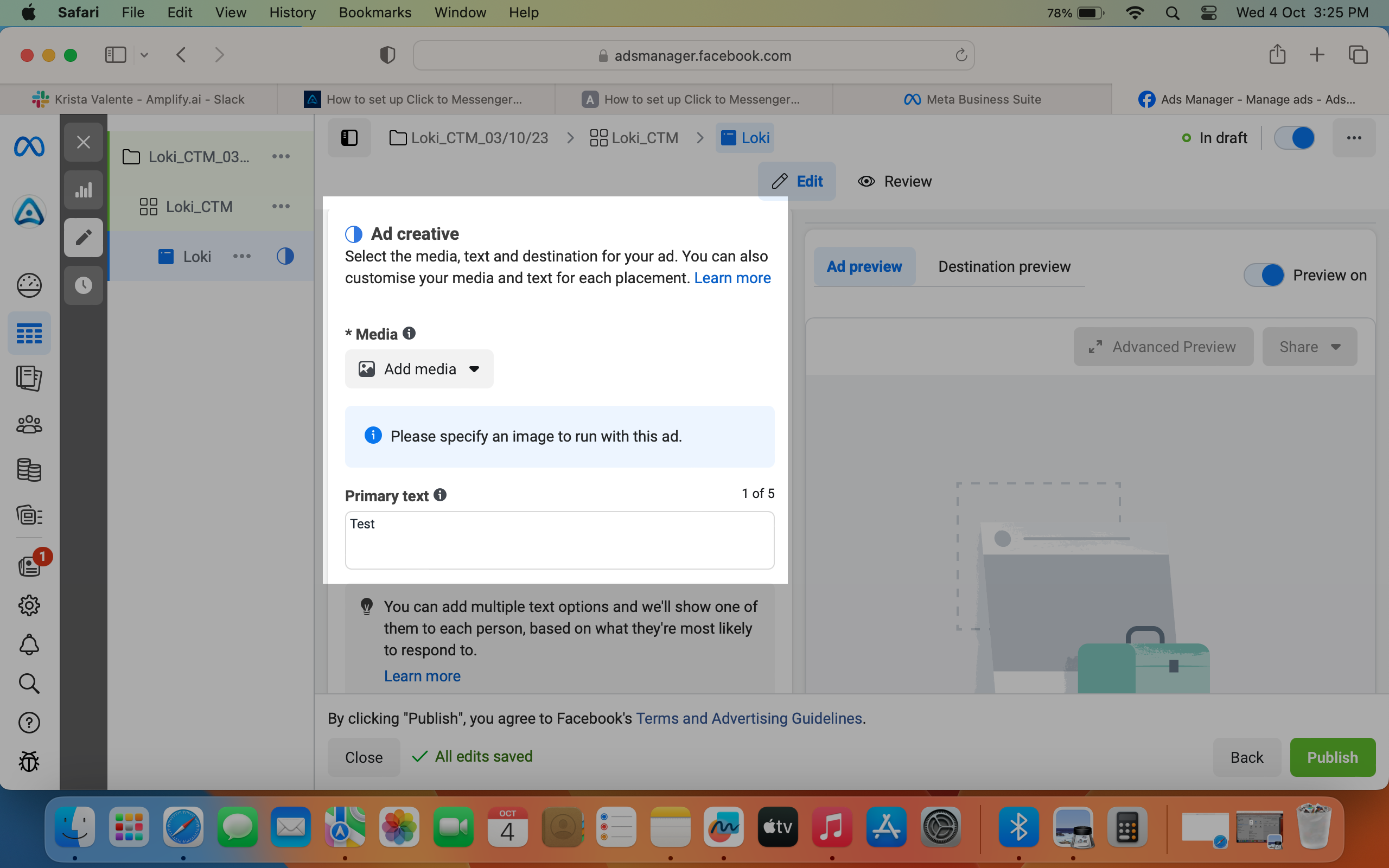Open the Share dropdown in preview
The height and width of the screenshot is (868, 1389).
pyautogui.click(x=1310, y=347)
